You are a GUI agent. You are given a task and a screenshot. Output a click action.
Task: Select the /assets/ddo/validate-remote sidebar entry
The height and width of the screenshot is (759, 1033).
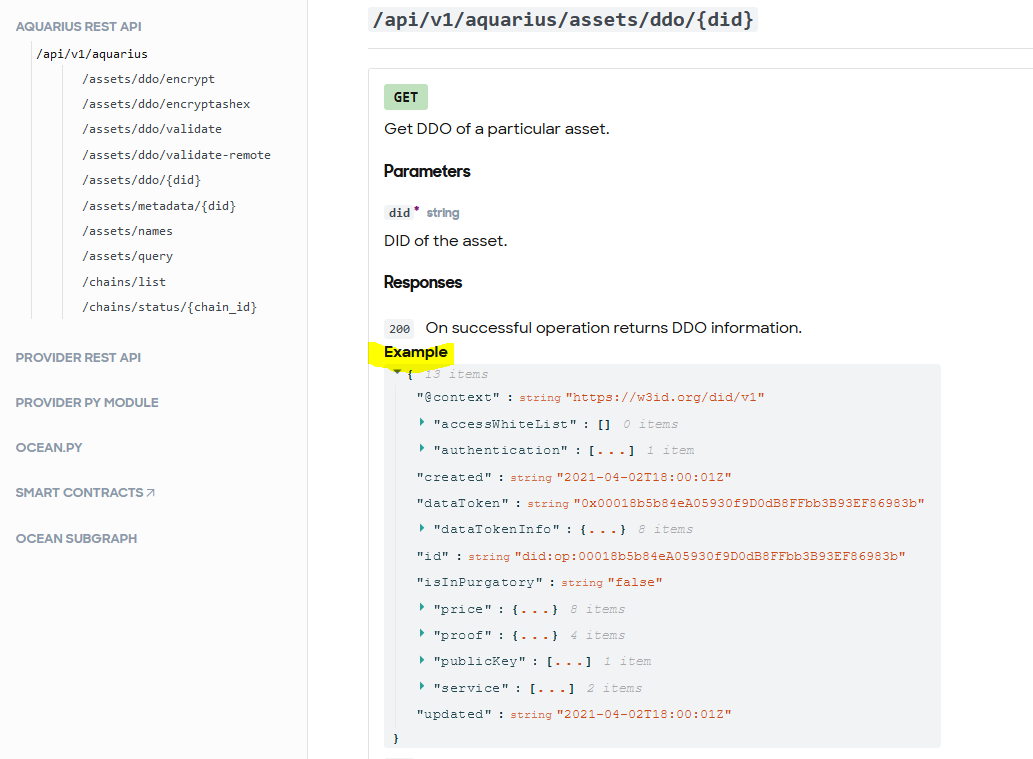177,155
